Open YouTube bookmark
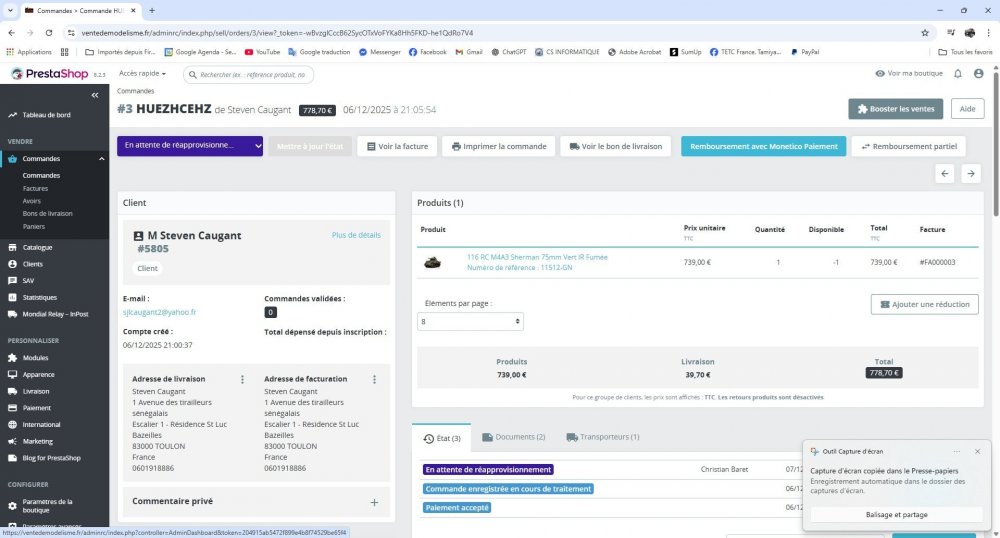 pyautogui.click(x=262, y=52)
